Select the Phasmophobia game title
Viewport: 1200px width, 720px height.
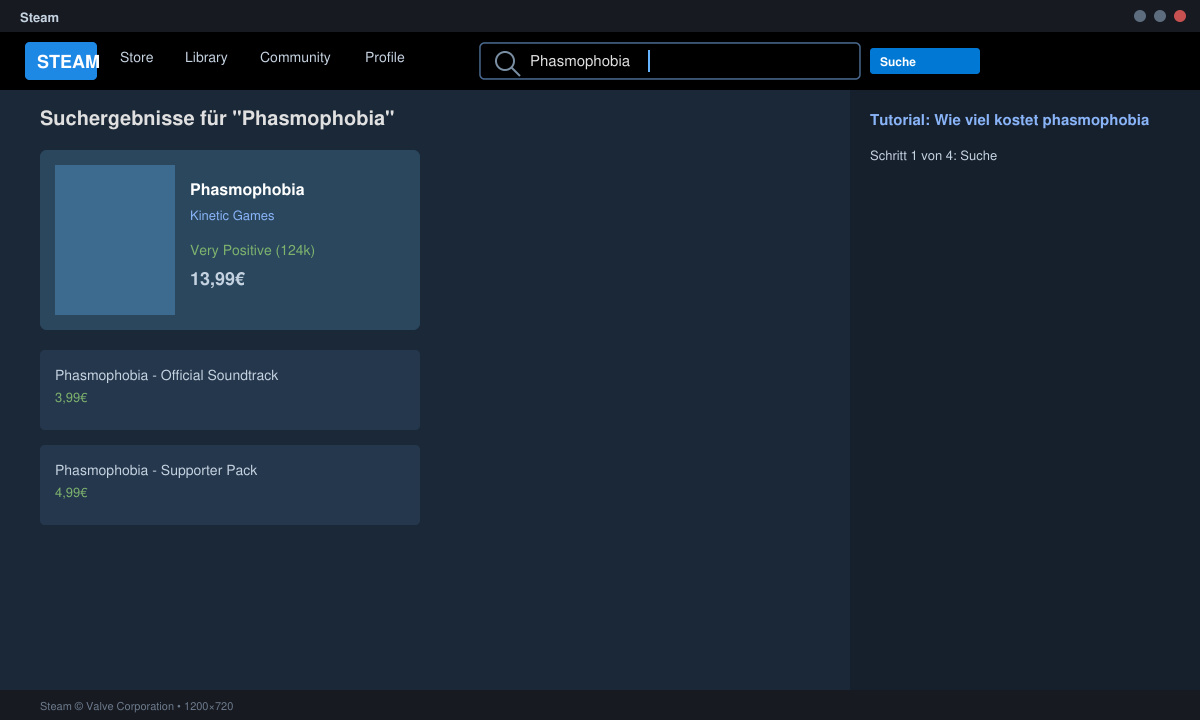(247, 189)
